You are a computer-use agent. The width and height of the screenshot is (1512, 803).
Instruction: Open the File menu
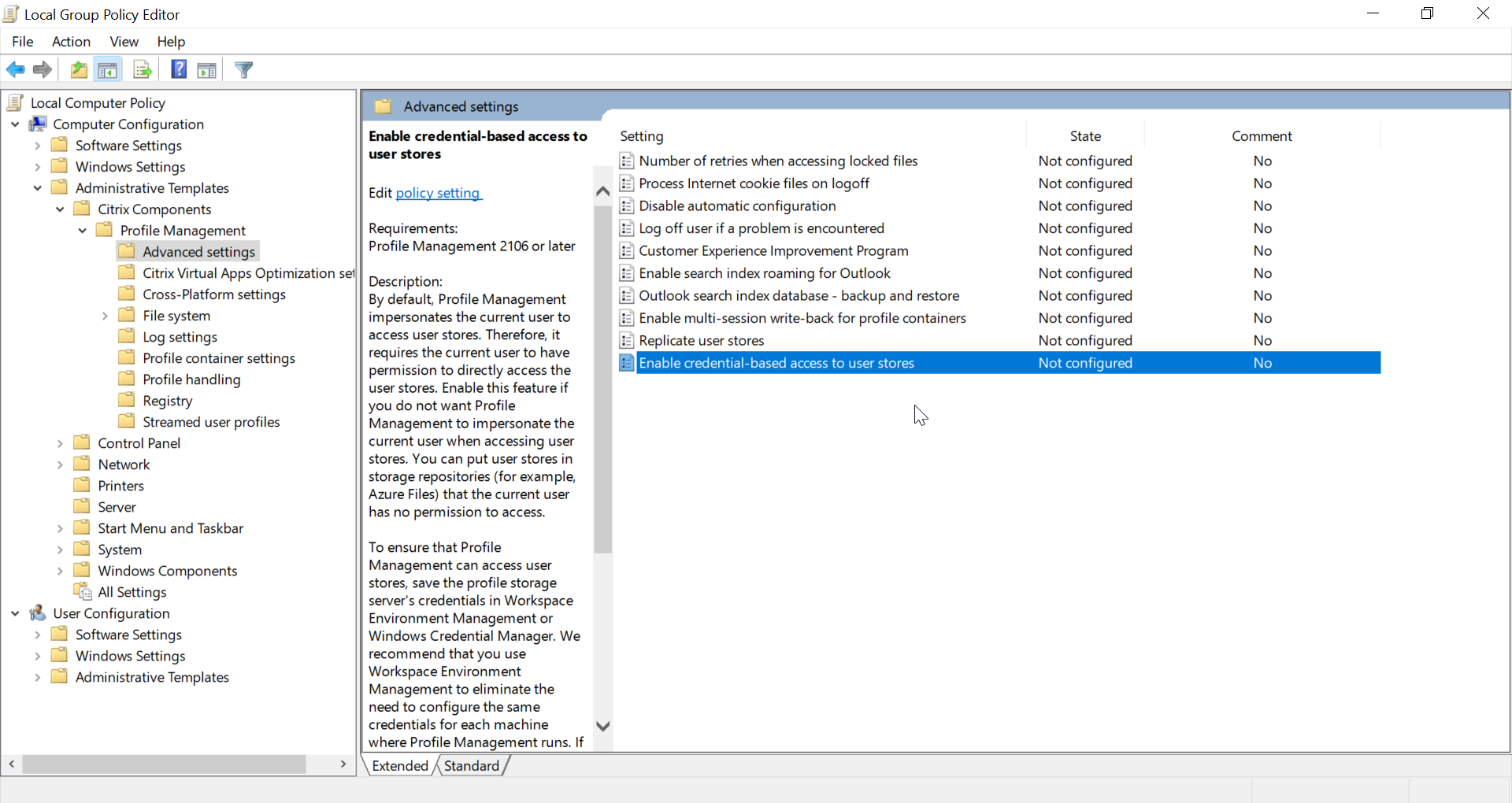click(x=23, y=42)
